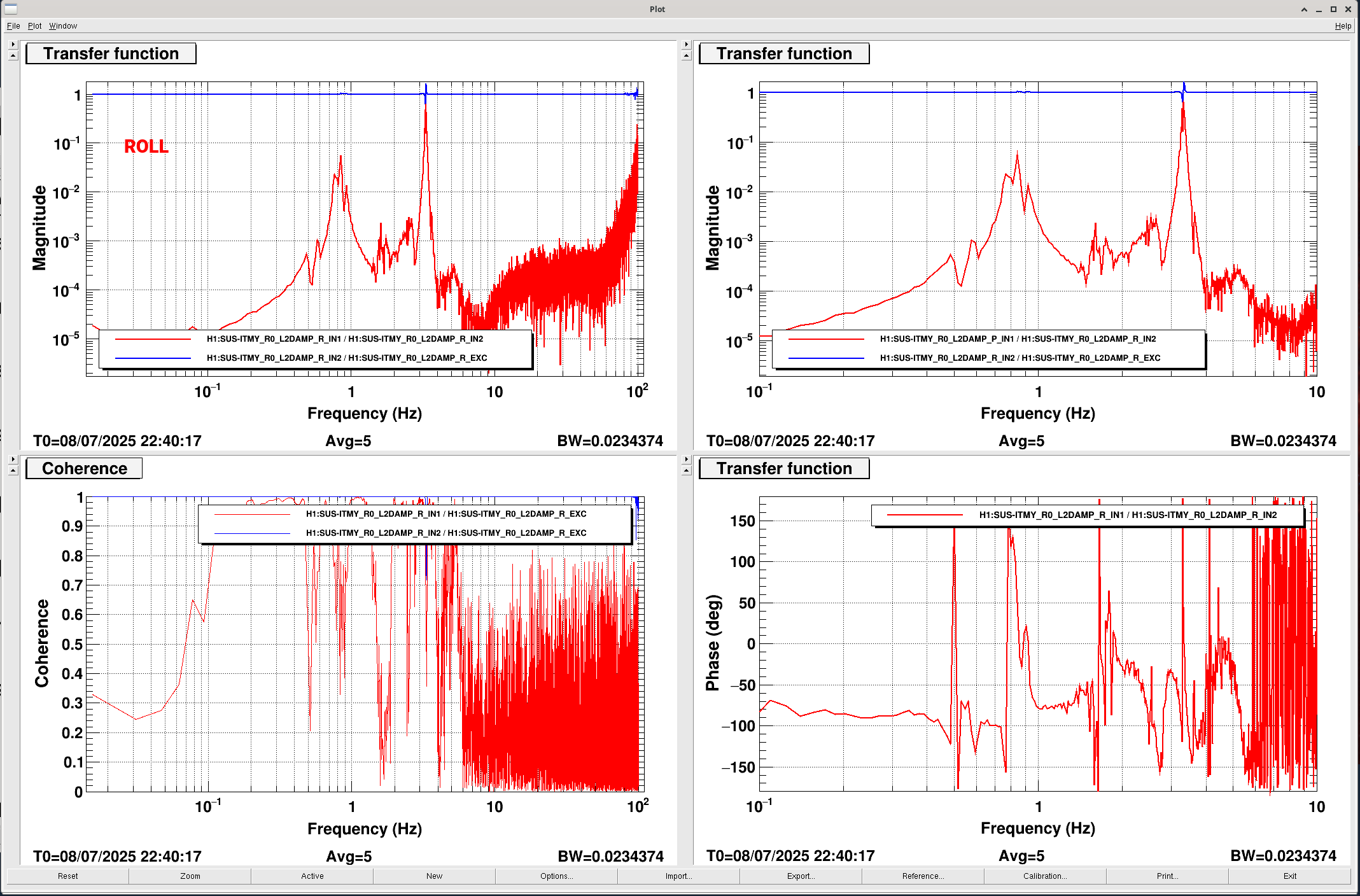Click up-arrow button beside Phase plot
The image size is (1360, 896).
686,470
